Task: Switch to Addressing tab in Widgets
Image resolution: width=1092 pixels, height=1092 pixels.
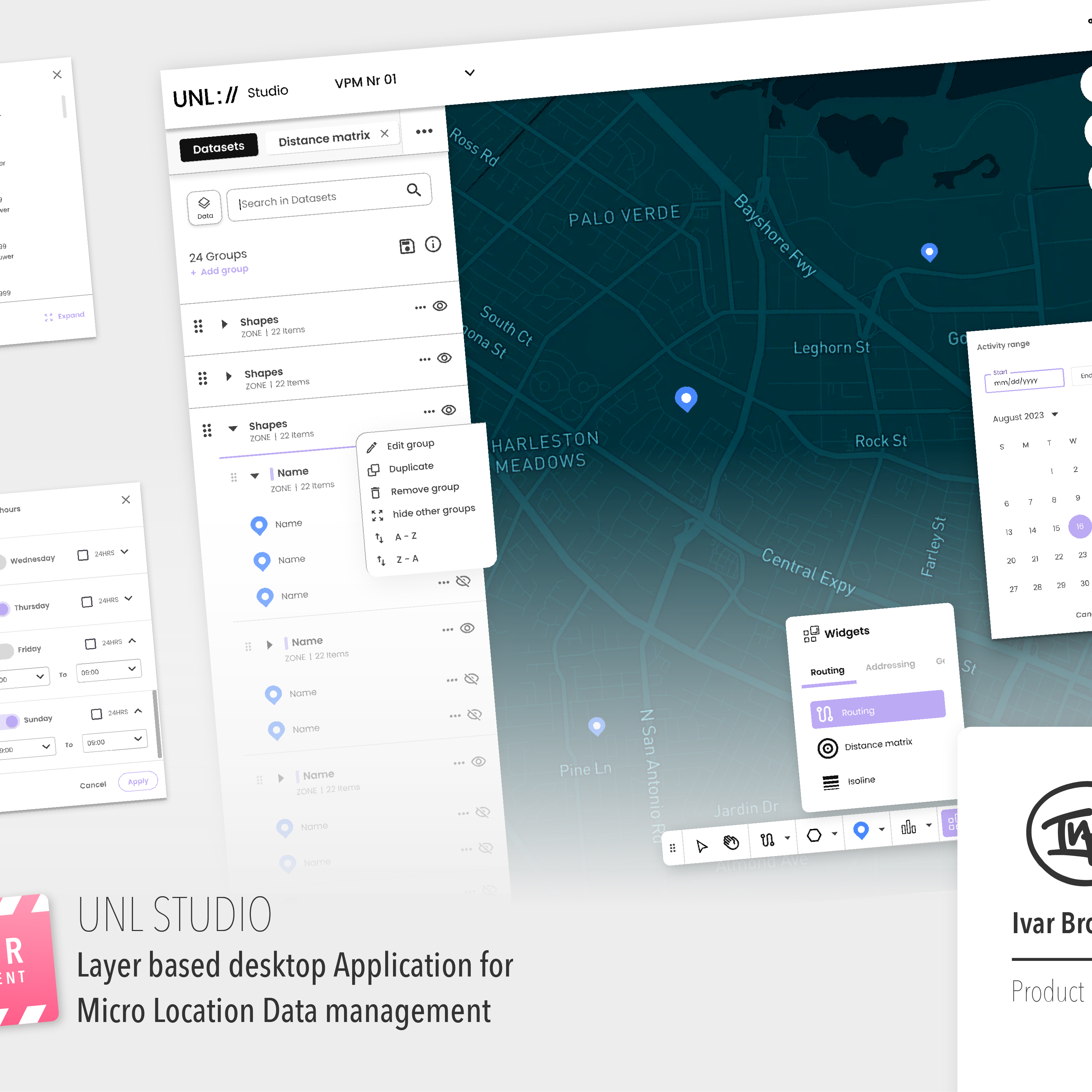Action: coord(890,665)
